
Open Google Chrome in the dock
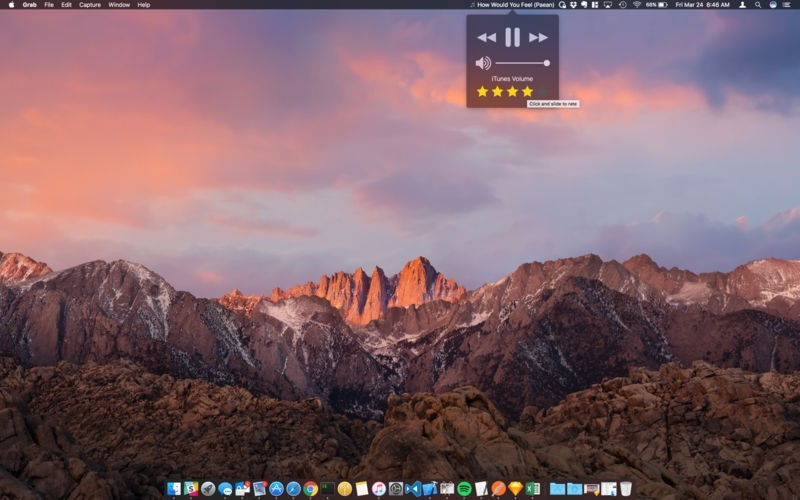[x=311, y=488]
